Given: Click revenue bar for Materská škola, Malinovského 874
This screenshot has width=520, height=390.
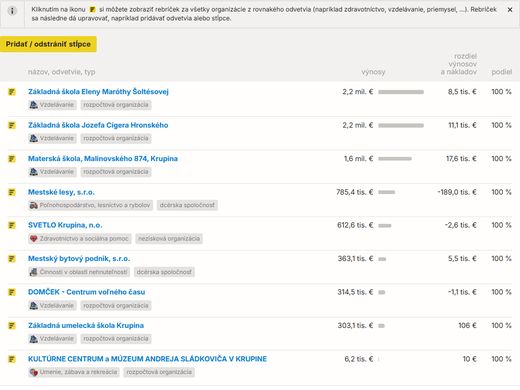Looking at the screenshot, I should [395, 159].
